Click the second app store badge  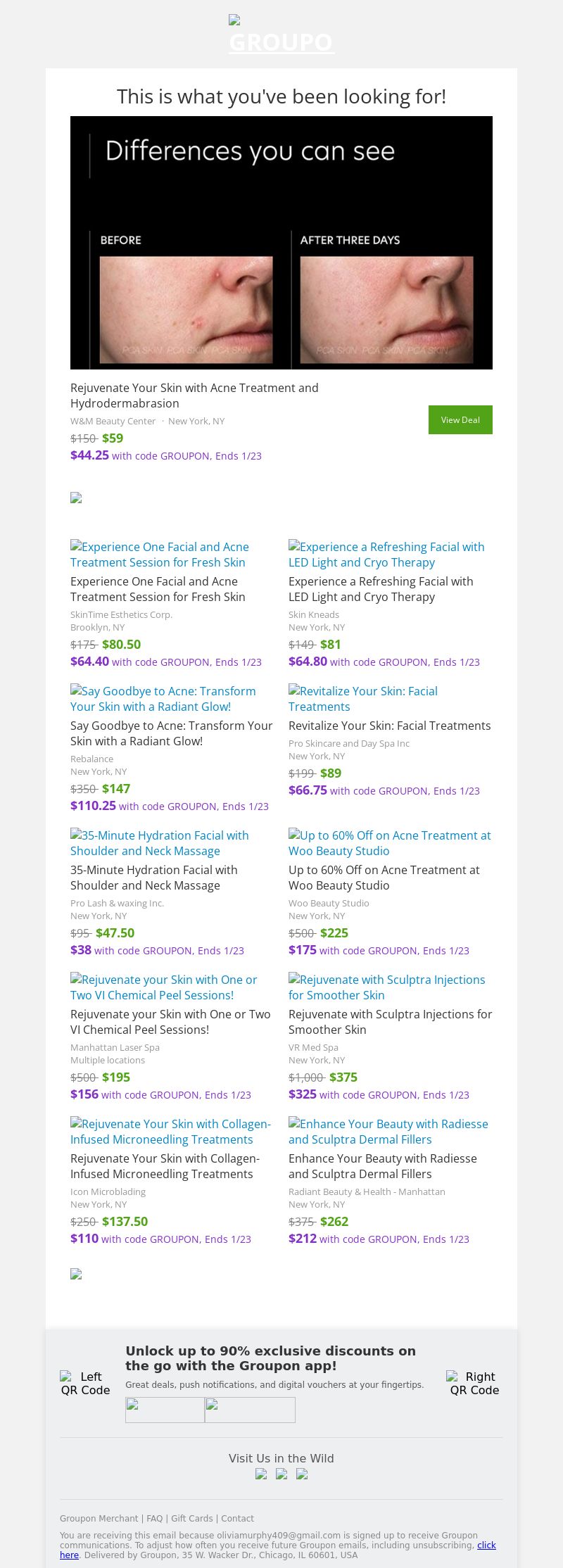coord(250,1410)
